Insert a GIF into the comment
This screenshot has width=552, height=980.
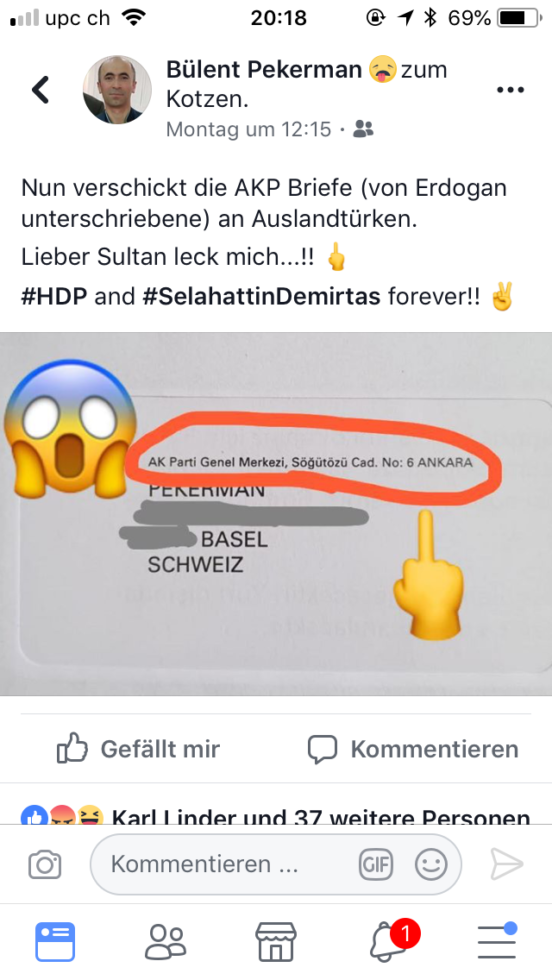point(376,864)
